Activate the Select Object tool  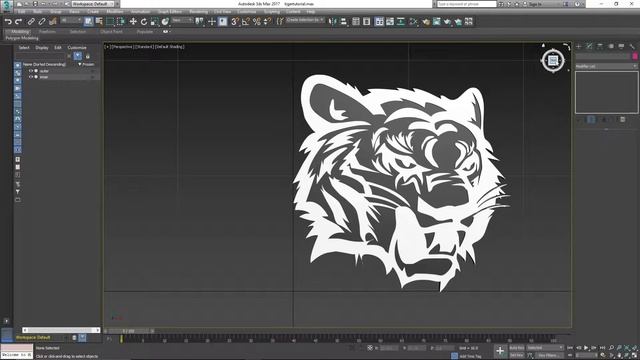tap(88, 22)
